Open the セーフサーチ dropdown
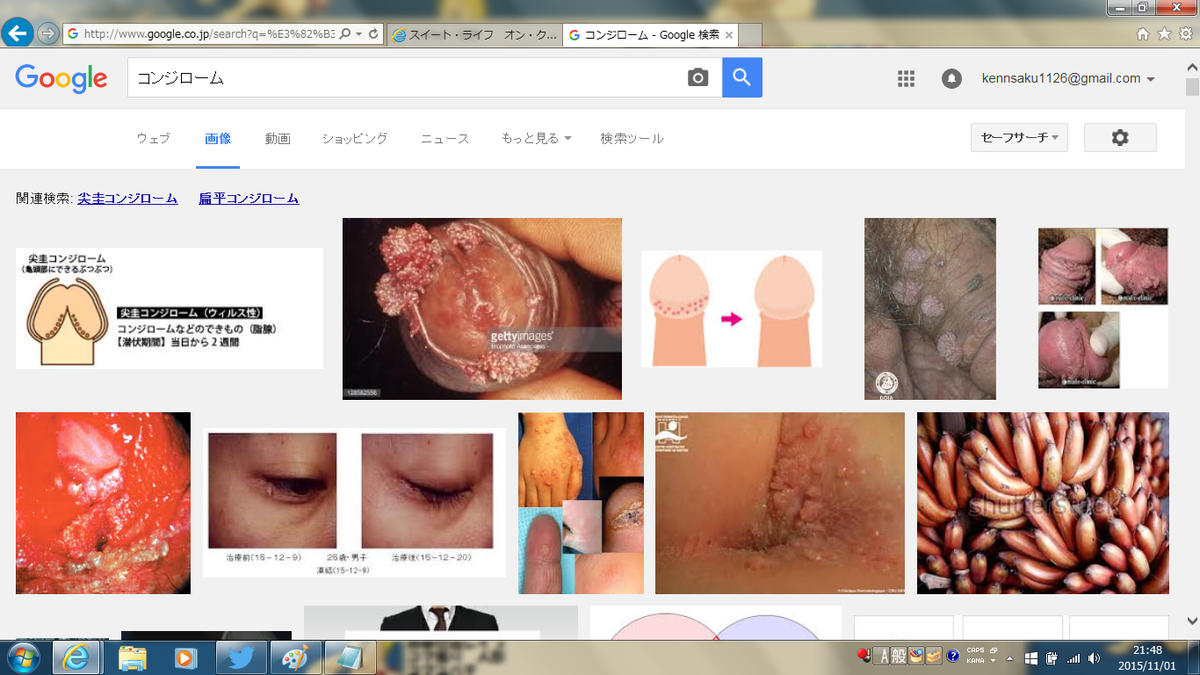 (x=1019, y=138)
